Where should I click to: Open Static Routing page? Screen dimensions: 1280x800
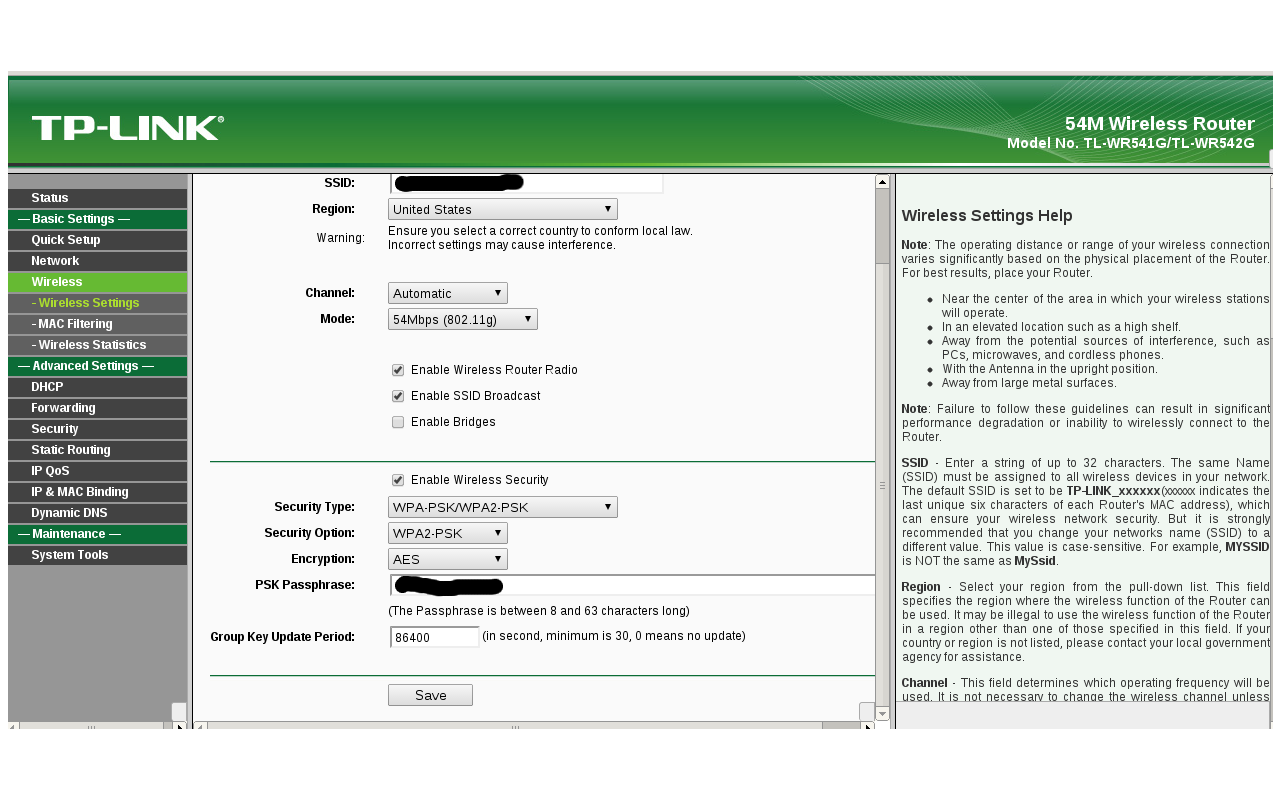pos(98,450)
